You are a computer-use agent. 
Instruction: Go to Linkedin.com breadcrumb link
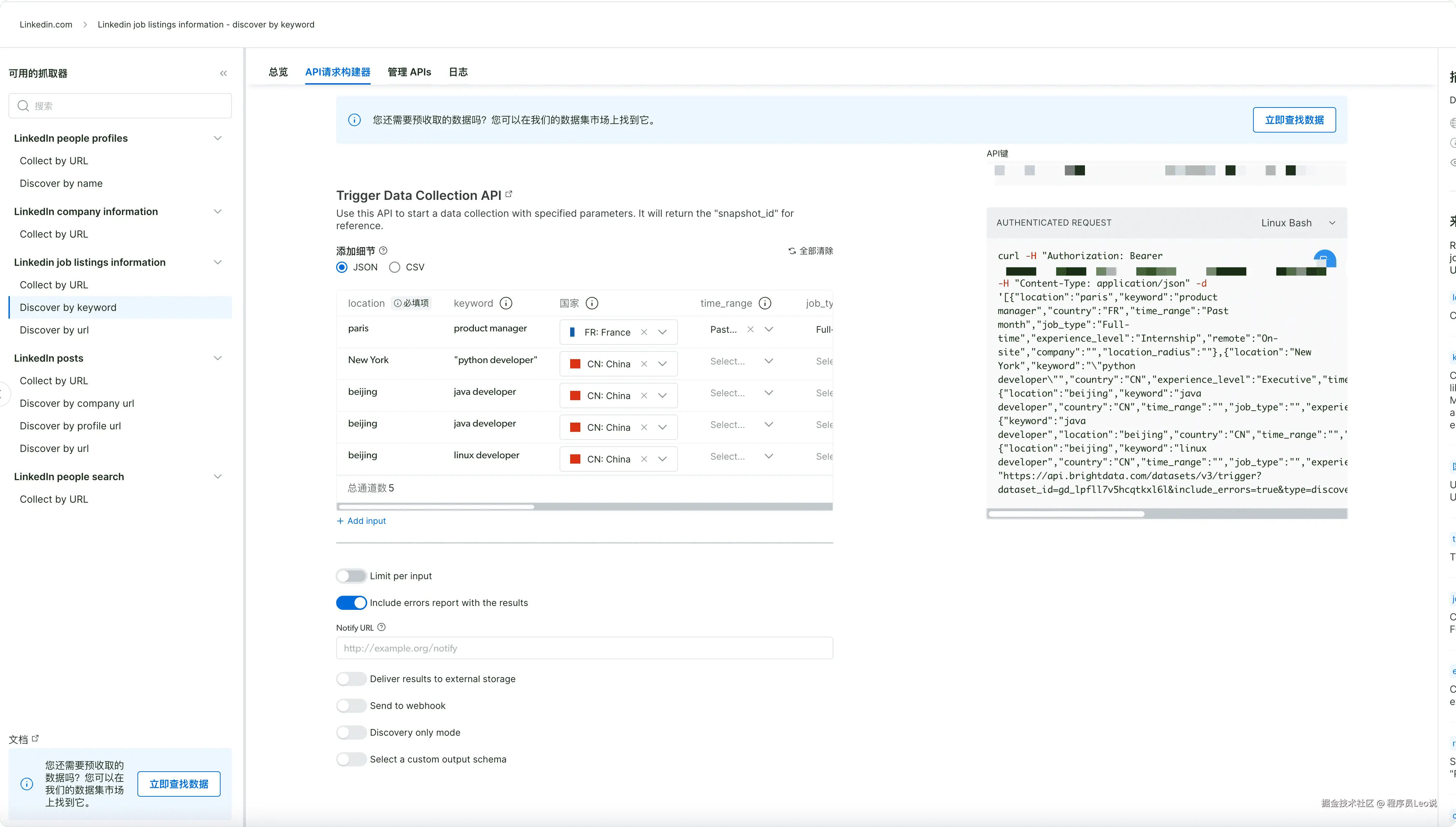pos(46,24)
